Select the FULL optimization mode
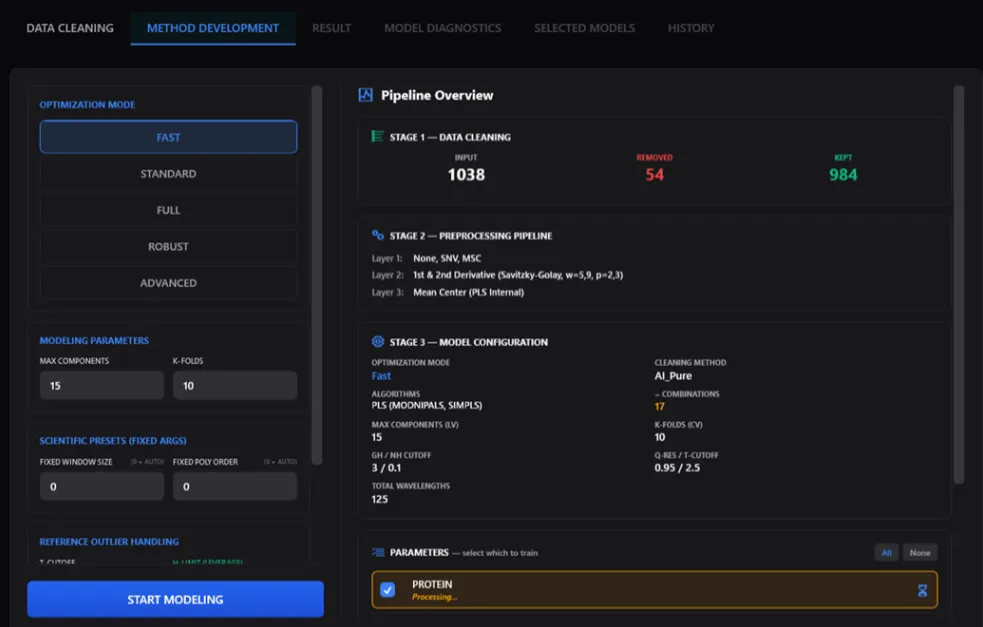The width and height of the screenshot is (983, 627). coord(168,210)
